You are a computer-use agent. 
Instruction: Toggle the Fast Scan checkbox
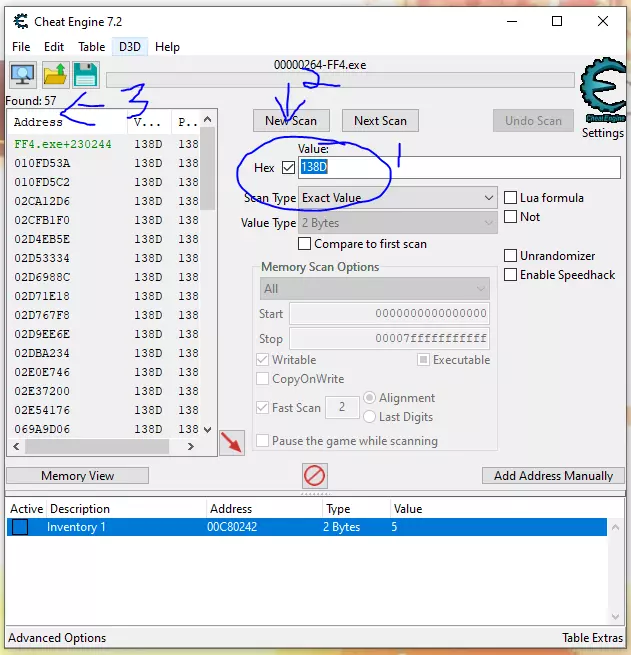point(263,408)
